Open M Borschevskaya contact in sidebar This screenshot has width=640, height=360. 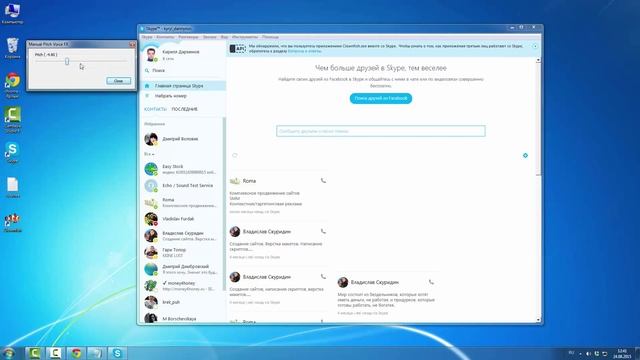(182, 318)
